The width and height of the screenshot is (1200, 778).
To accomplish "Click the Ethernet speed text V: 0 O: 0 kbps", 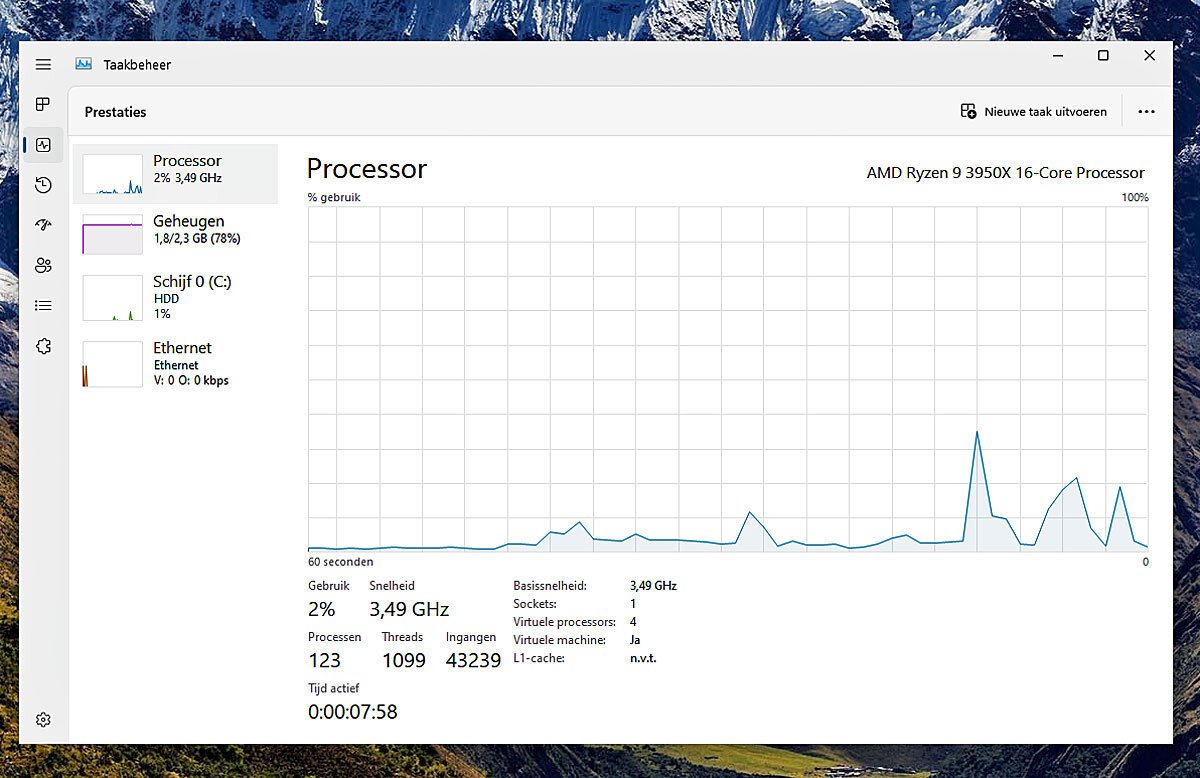I will coord(191,380).
